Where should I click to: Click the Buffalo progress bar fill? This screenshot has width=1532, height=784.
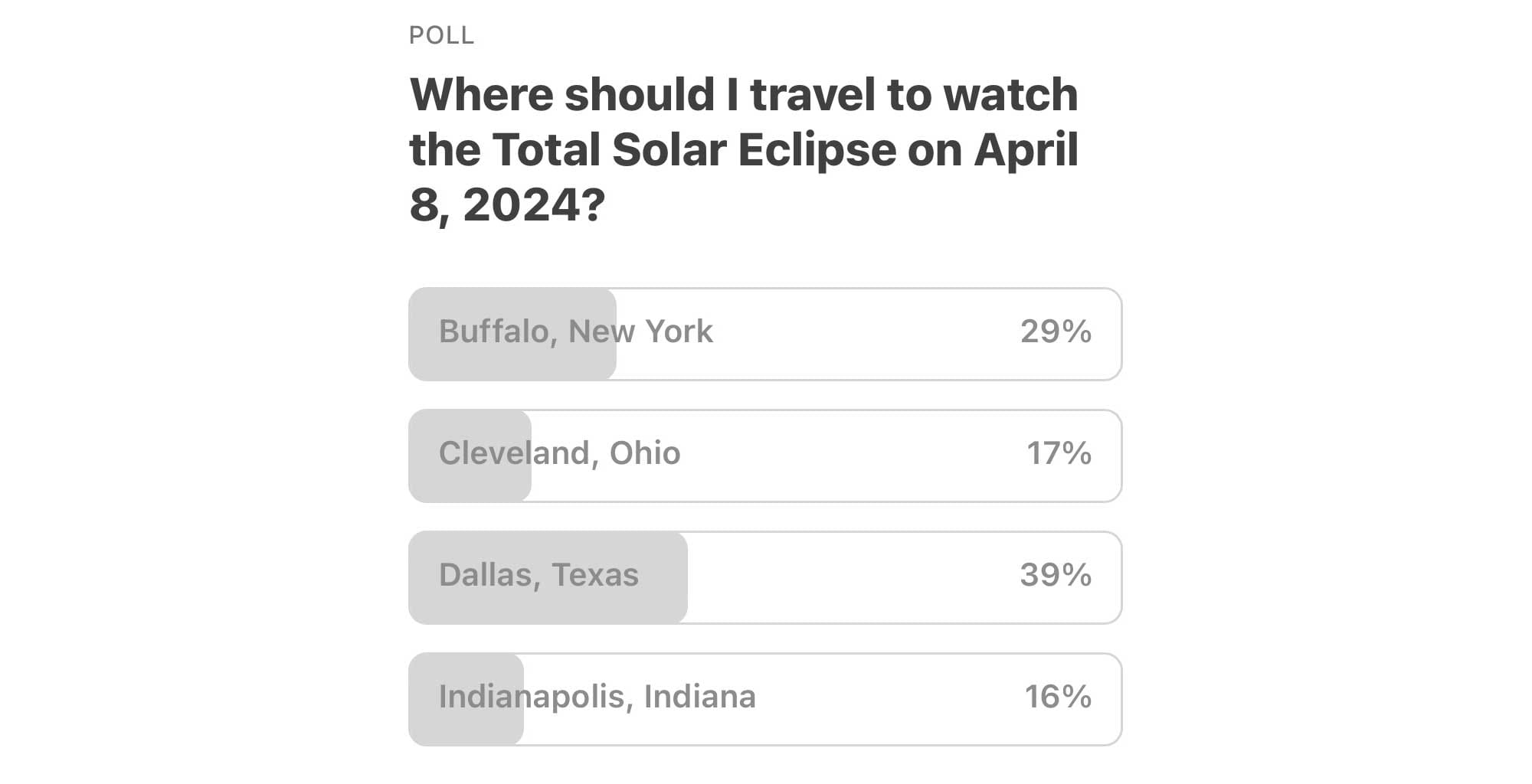(513, 333)
